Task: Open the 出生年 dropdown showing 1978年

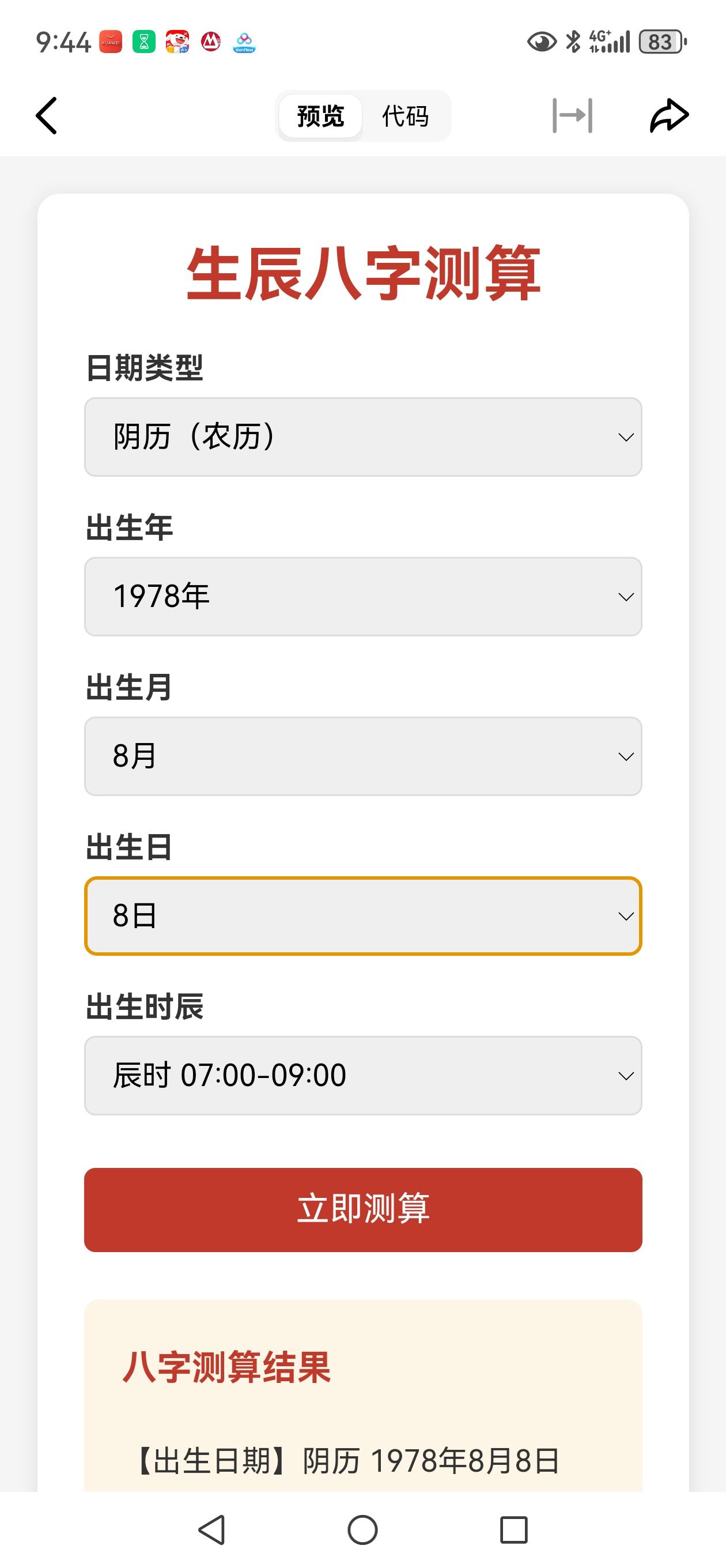Action: pos(364,597)
